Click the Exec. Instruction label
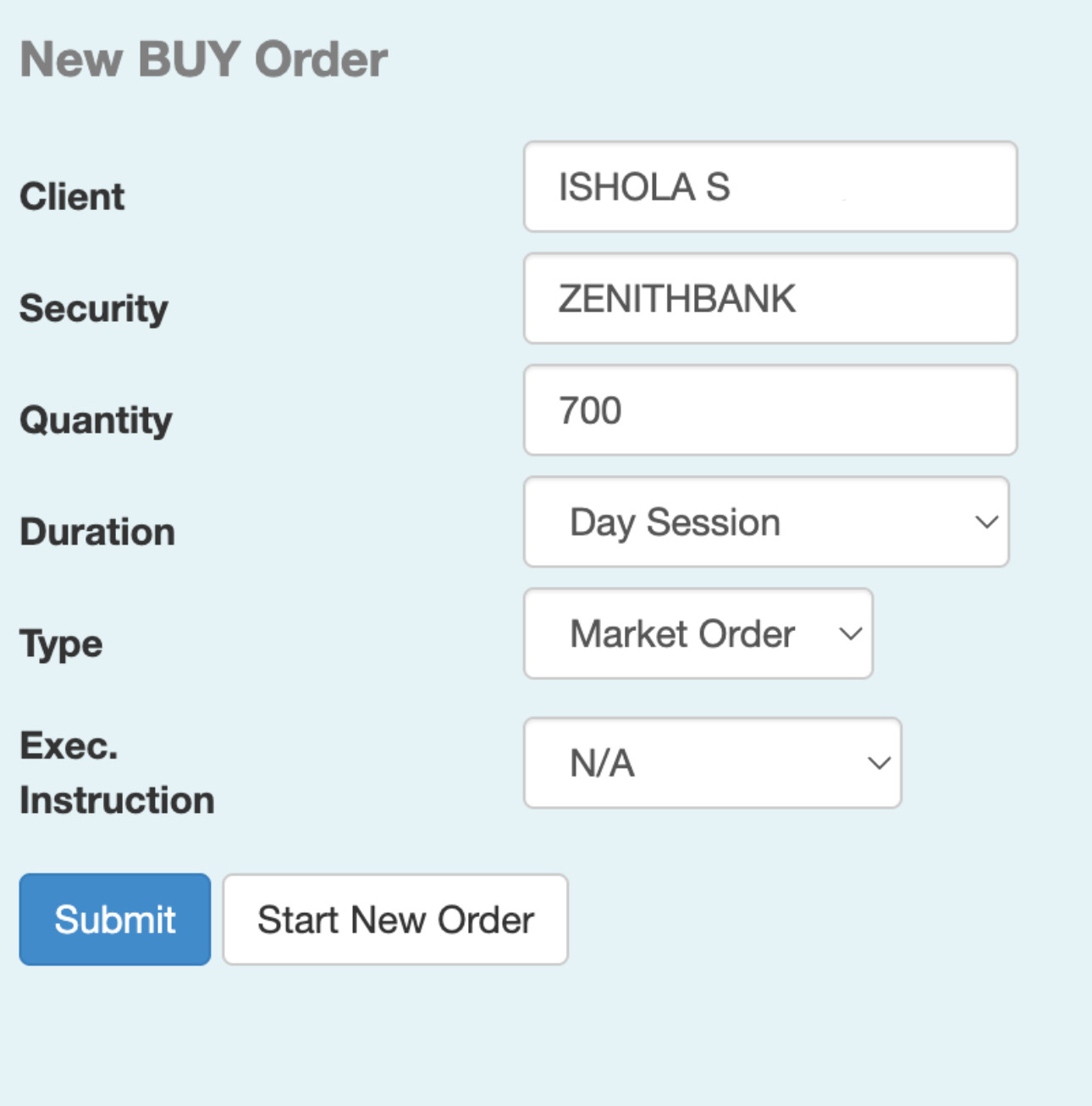Image resolution: width=1092 pixels, height=1106 pixels. tap(117, 772)
